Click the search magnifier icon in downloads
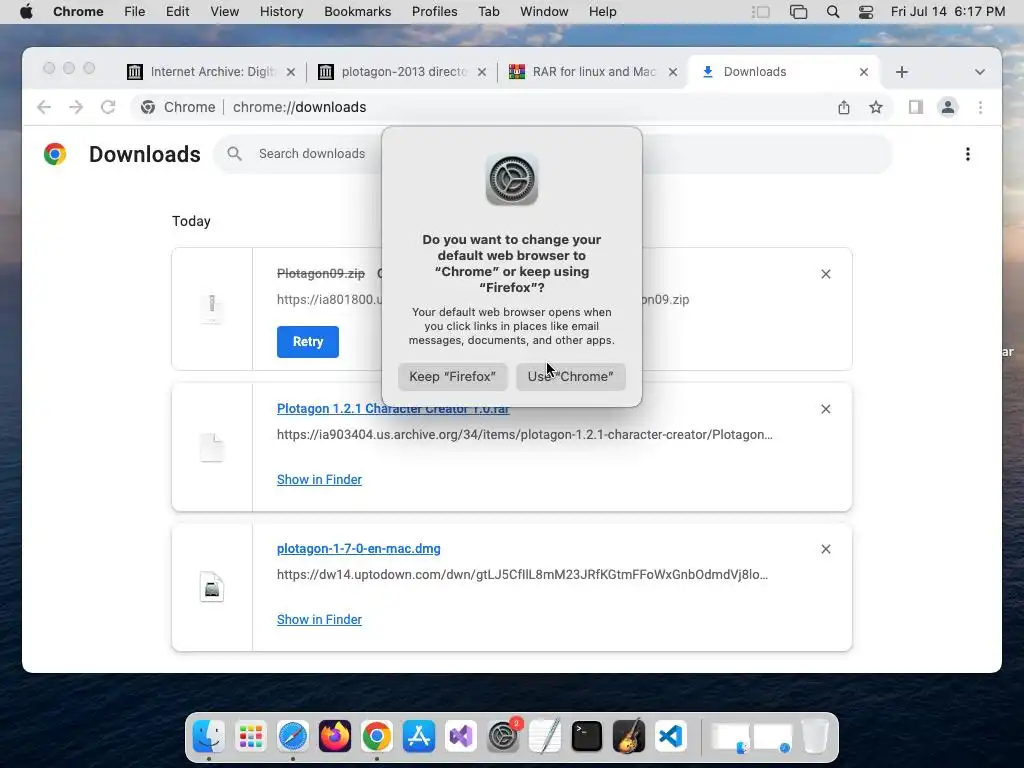Screen dimensions: 1024x768 pyautogui.click(x=234, y=154)
